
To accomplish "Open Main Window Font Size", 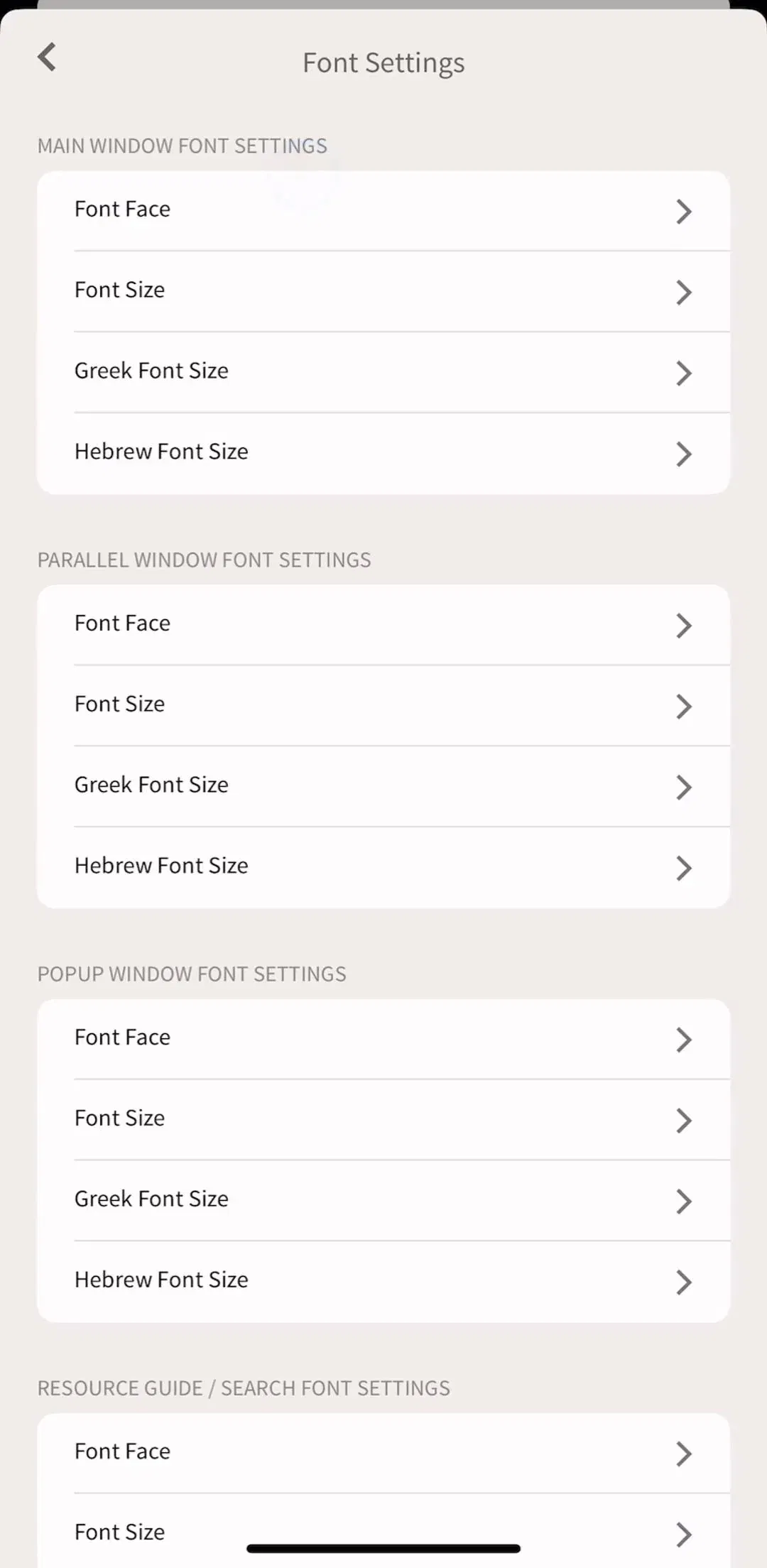I will 383,291.
